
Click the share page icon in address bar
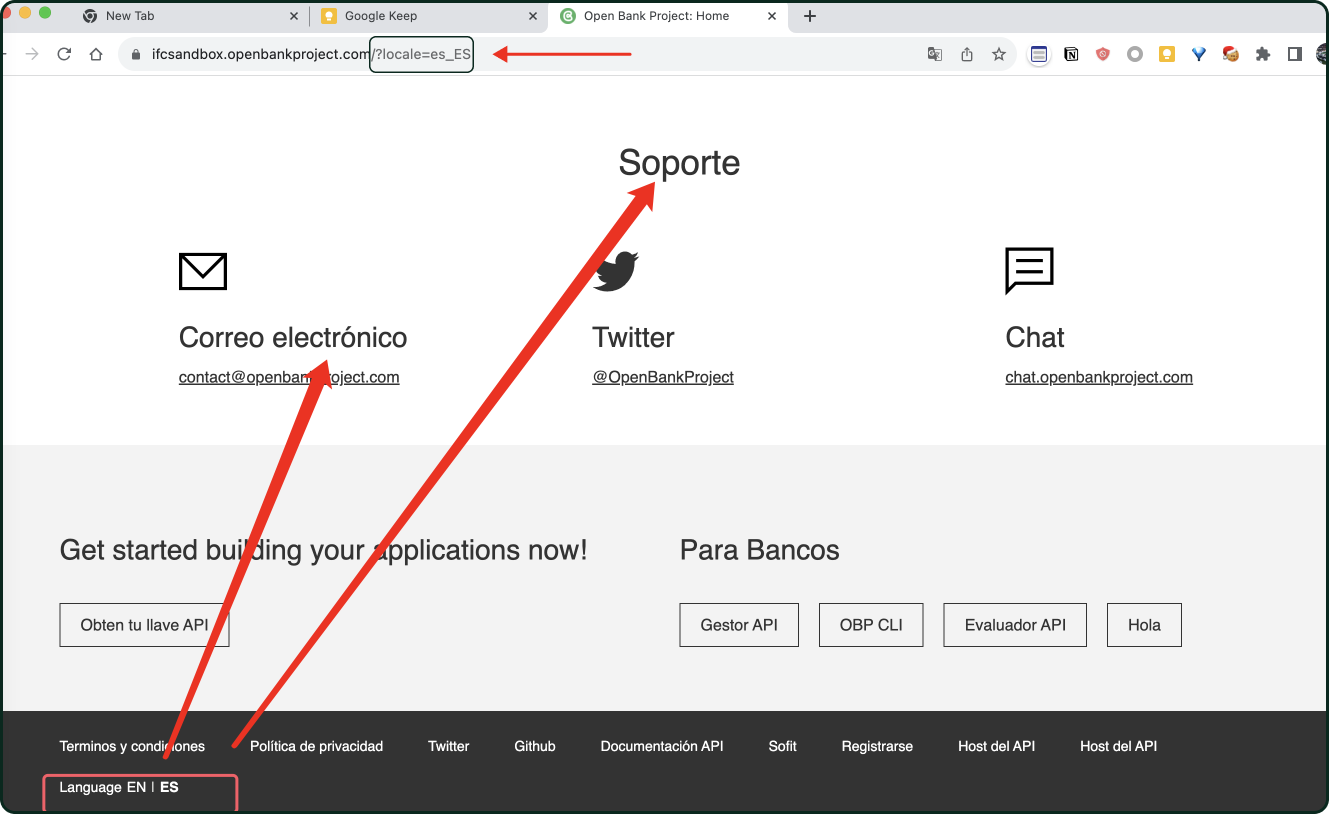pos(967,54)
